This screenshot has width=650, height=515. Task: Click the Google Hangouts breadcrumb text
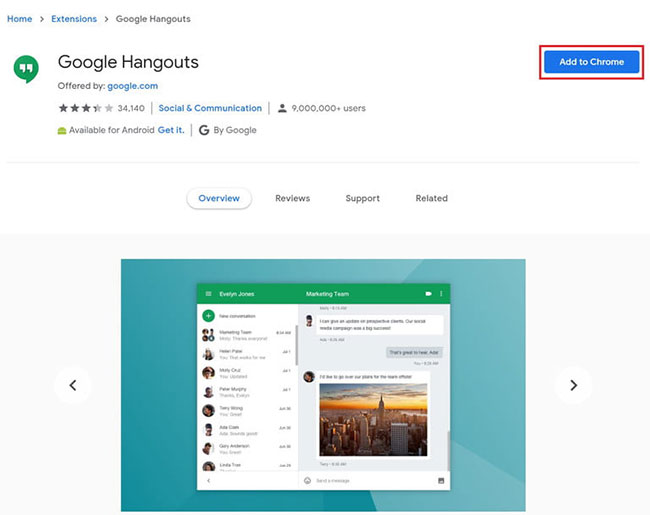153,19
